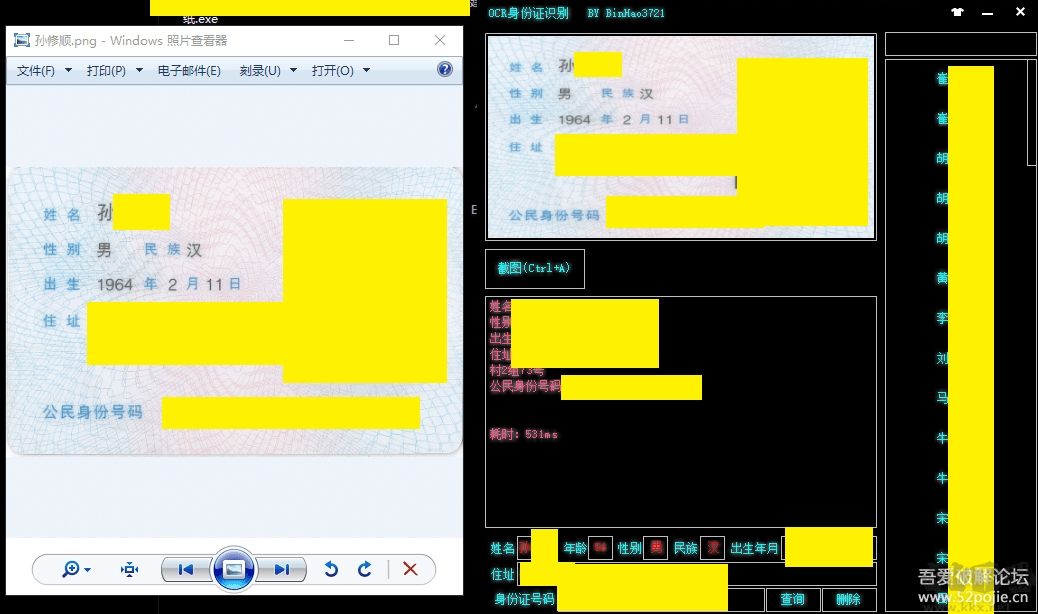This screenshot has height=614, width=1038.
Task: Click the 公民身份号码 line in OCR results
Action: pyautogui.click(x=524, y=386)
